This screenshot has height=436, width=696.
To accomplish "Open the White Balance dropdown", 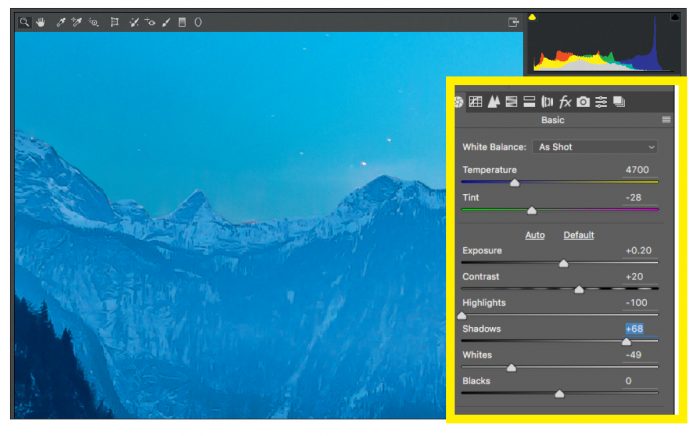I will (595, 147).
